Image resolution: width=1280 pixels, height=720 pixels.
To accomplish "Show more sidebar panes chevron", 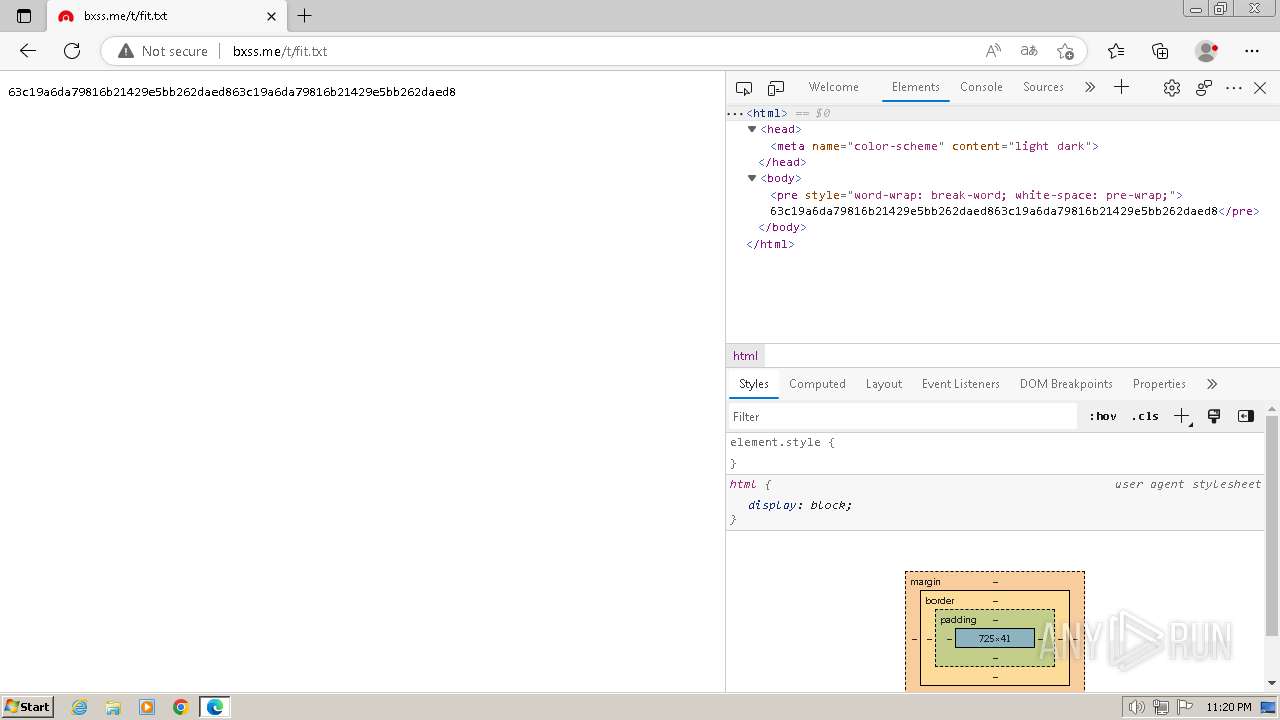I will pos(1212,384).
